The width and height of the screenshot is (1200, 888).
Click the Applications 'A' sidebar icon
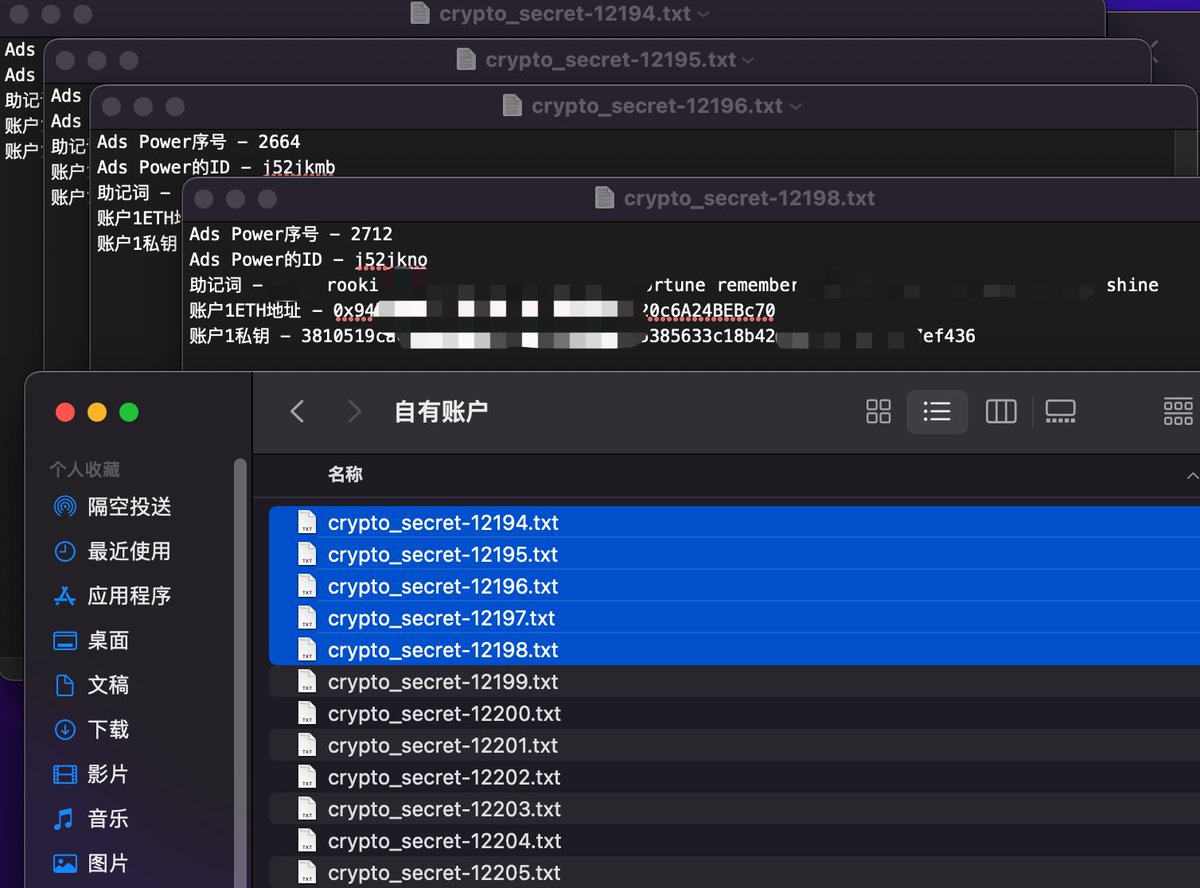click(x=64, y=596)
